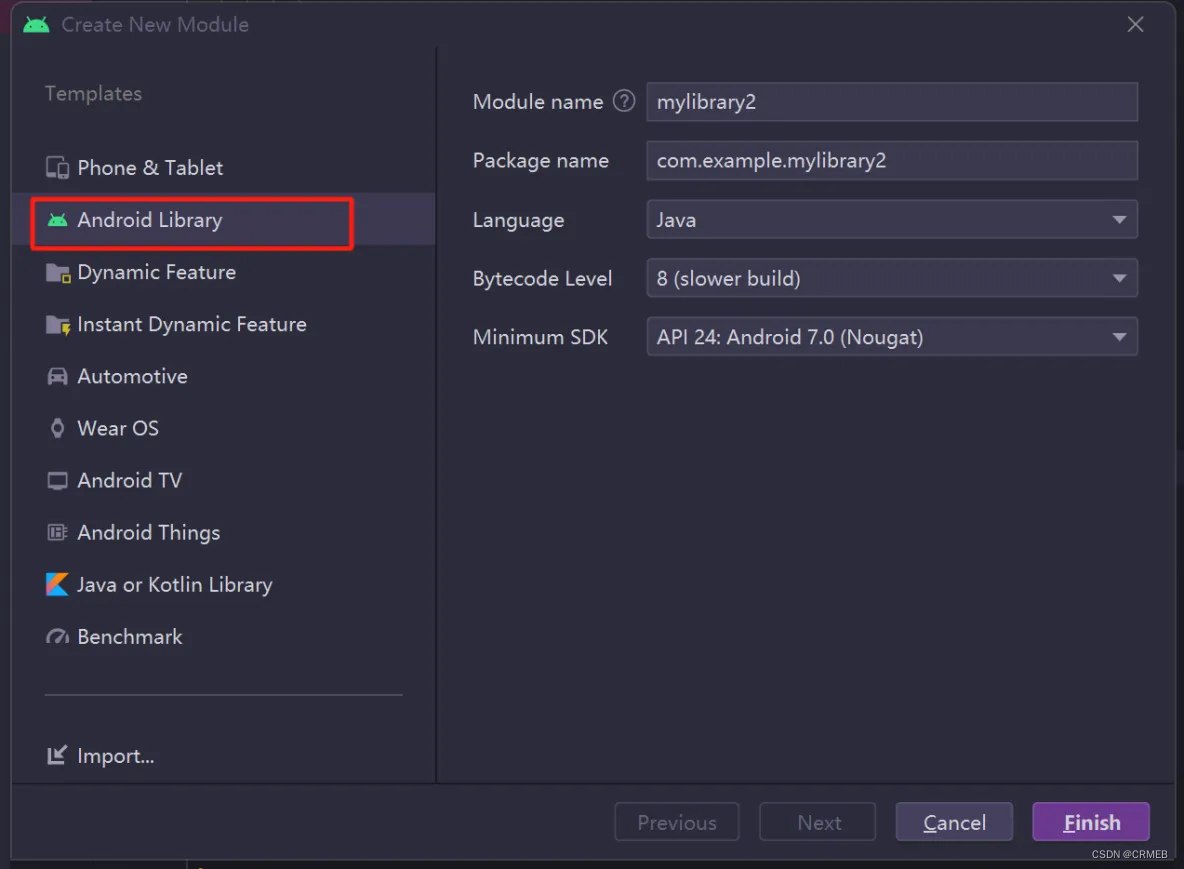Image resolution: width=1184 pixels, height=869 pixels.
Task: Click the Cancel button
Action: [954, 821]
